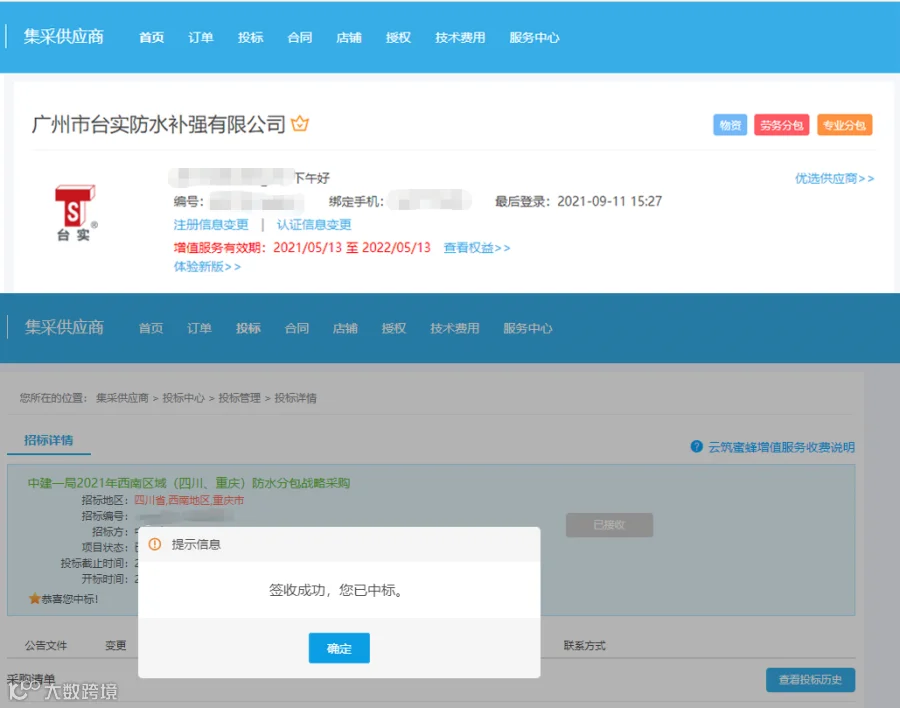Click the 查看投标历史 button
The image size is (900, 708).
pyautogui.click(x=810, y=680)
